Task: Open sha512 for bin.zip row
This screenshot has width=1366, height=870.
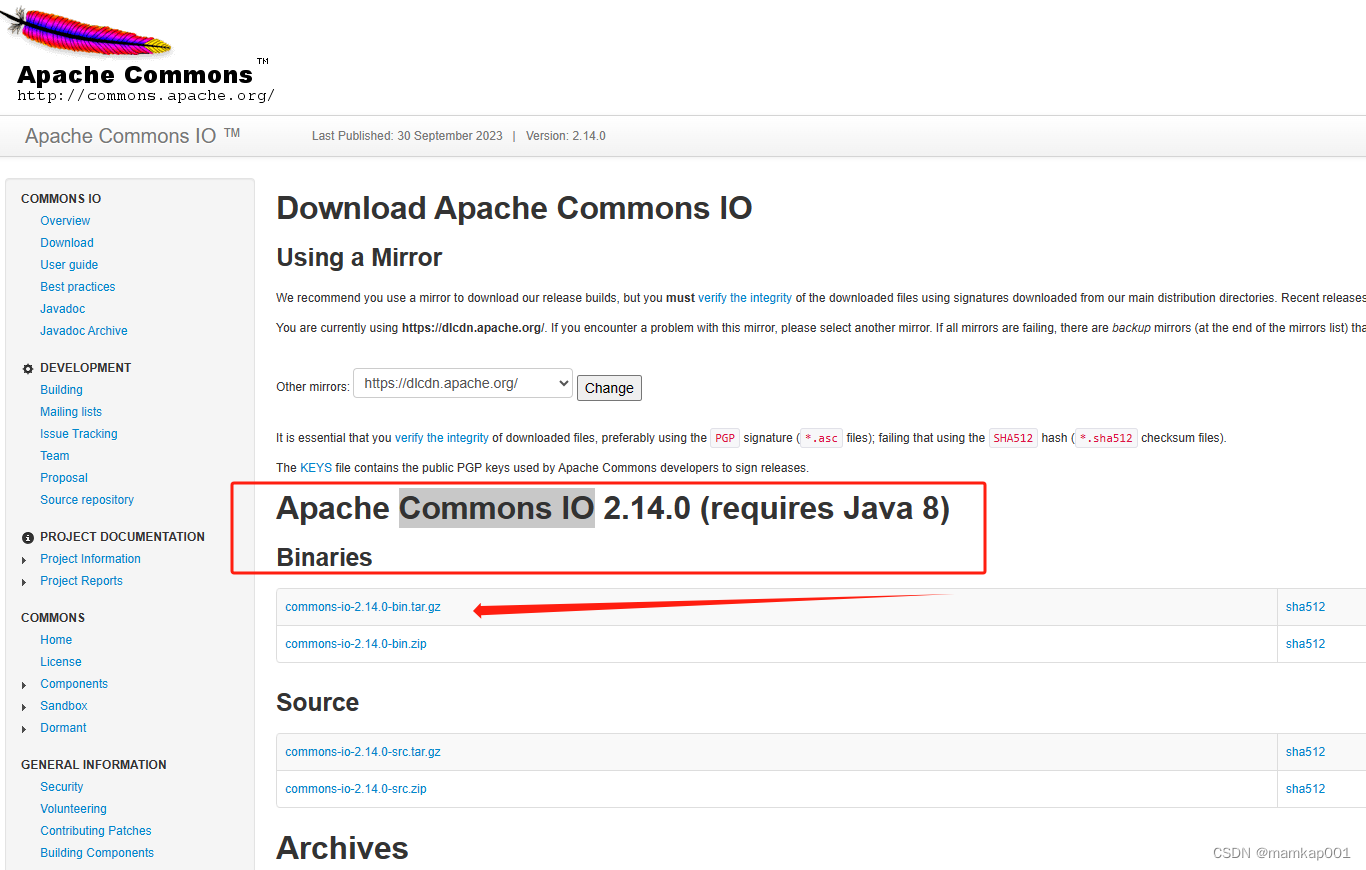Action: pyautogui.click(x=1305, y=644)
